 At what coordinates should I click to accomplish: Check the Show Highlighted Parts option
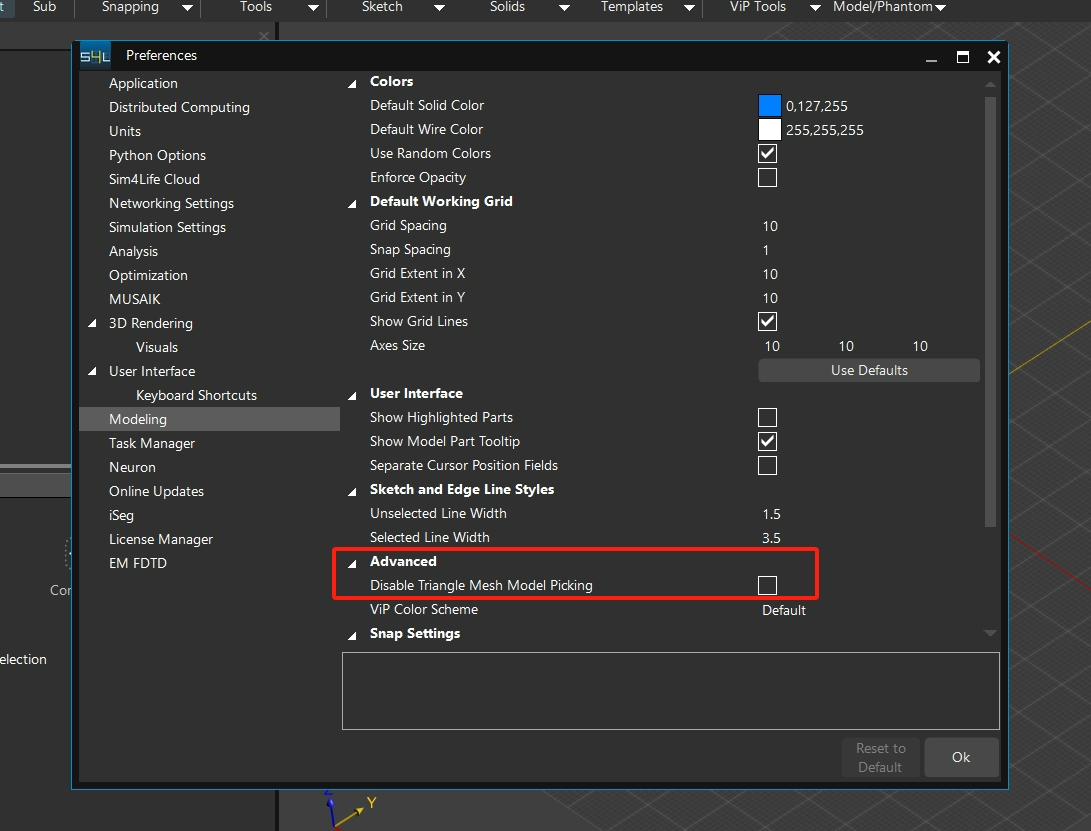click(767, 417)
